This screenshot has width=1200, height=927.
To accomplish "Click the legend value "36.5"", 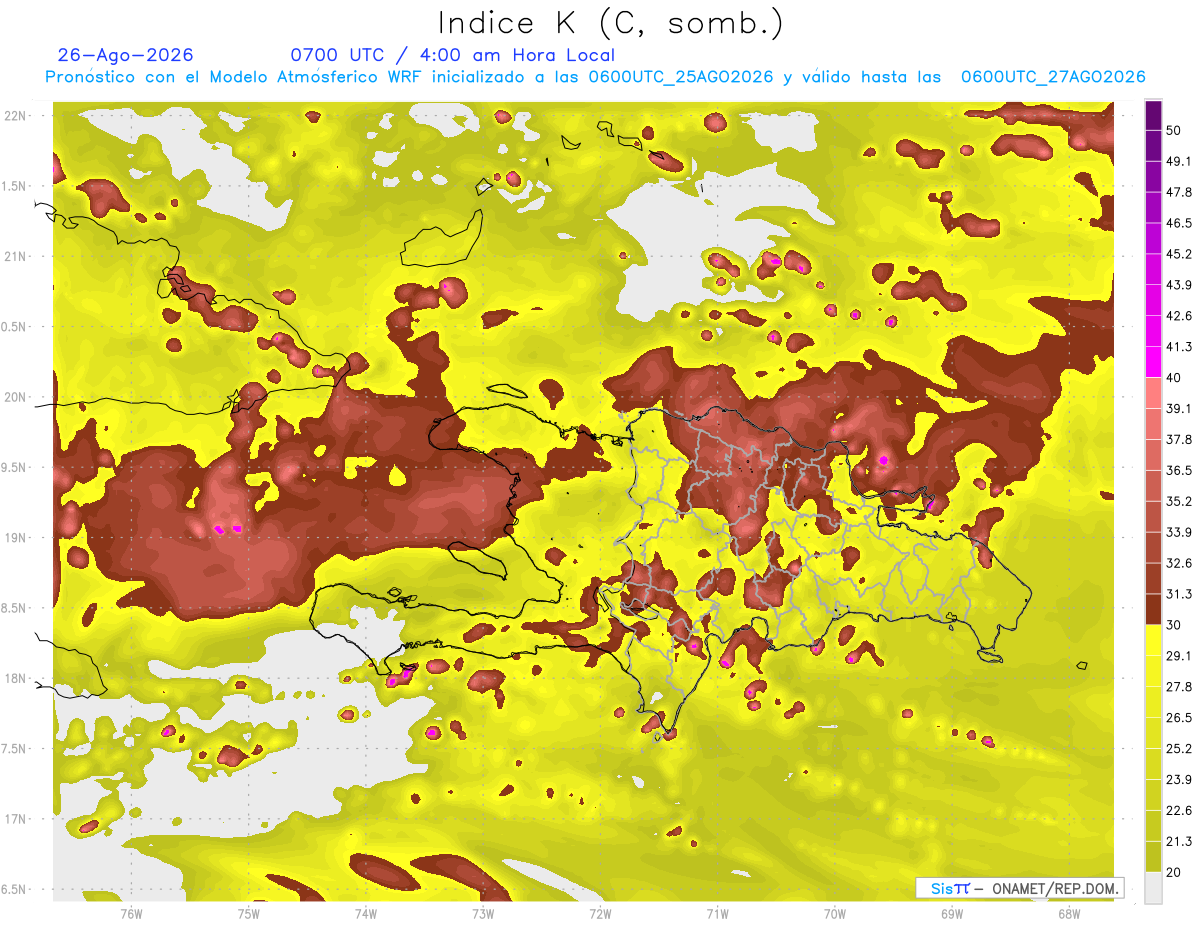I will [x=1179, y=470].
